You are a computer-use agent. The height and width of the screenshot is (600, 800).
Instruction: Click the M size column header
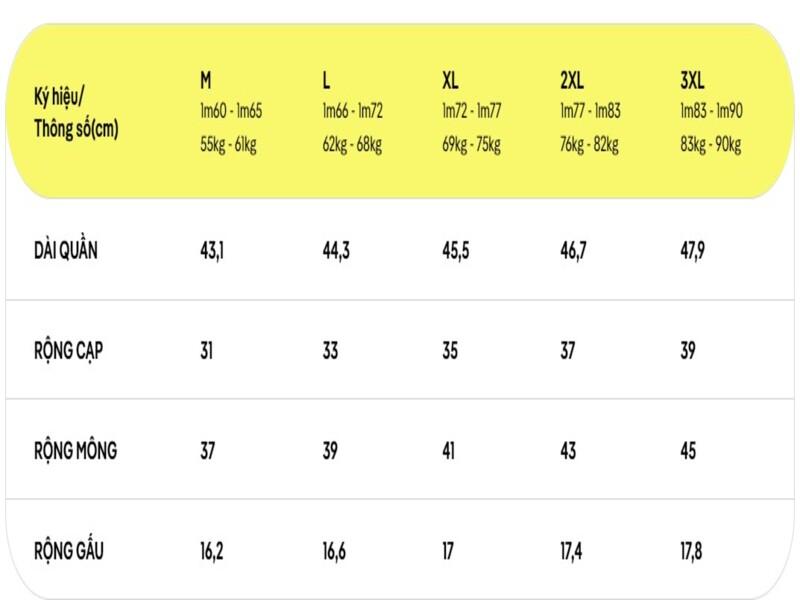click(x=206, y=80)
